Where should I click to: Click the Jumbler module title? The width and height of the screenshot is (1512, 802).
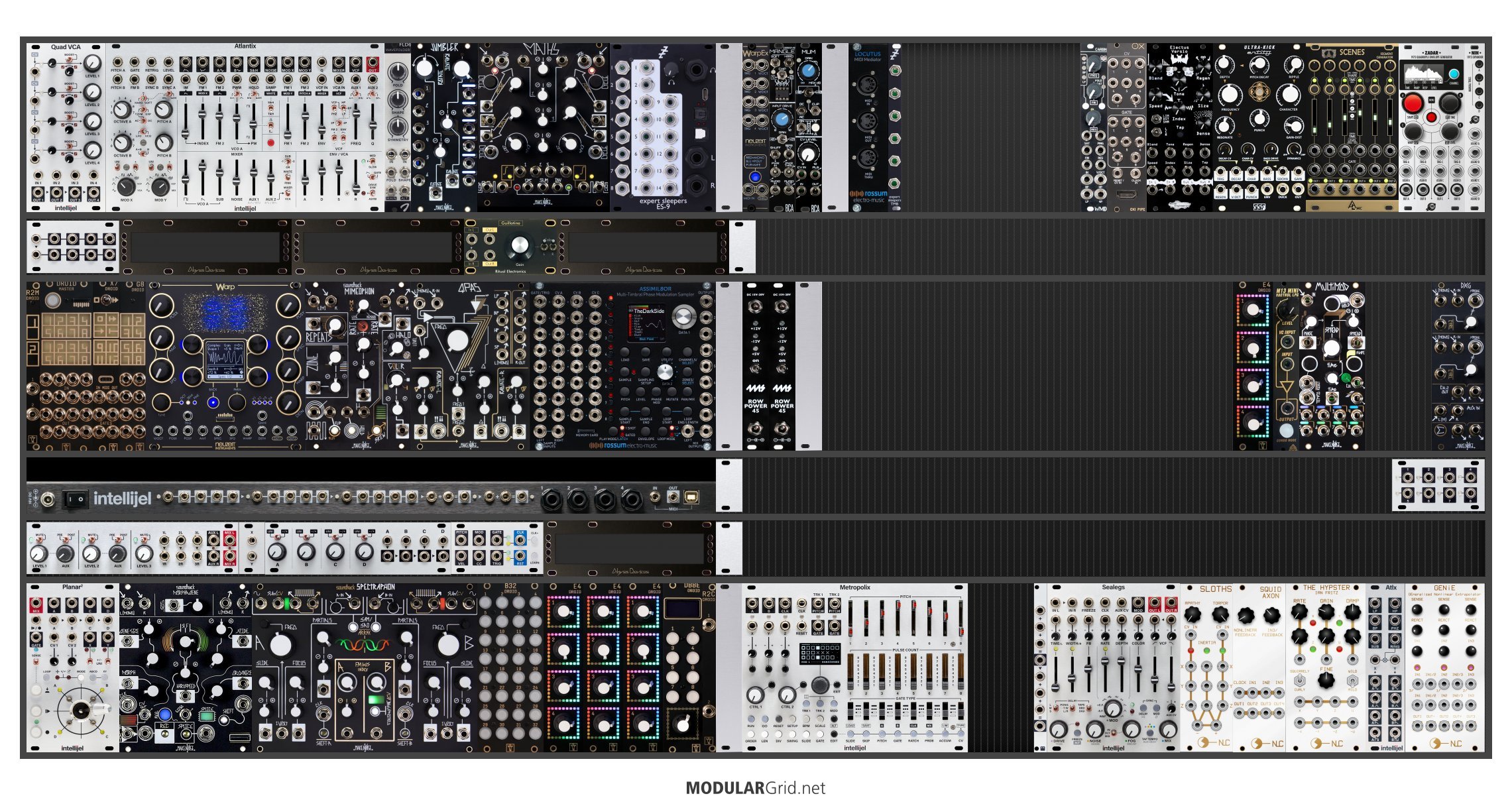point(444,48)
